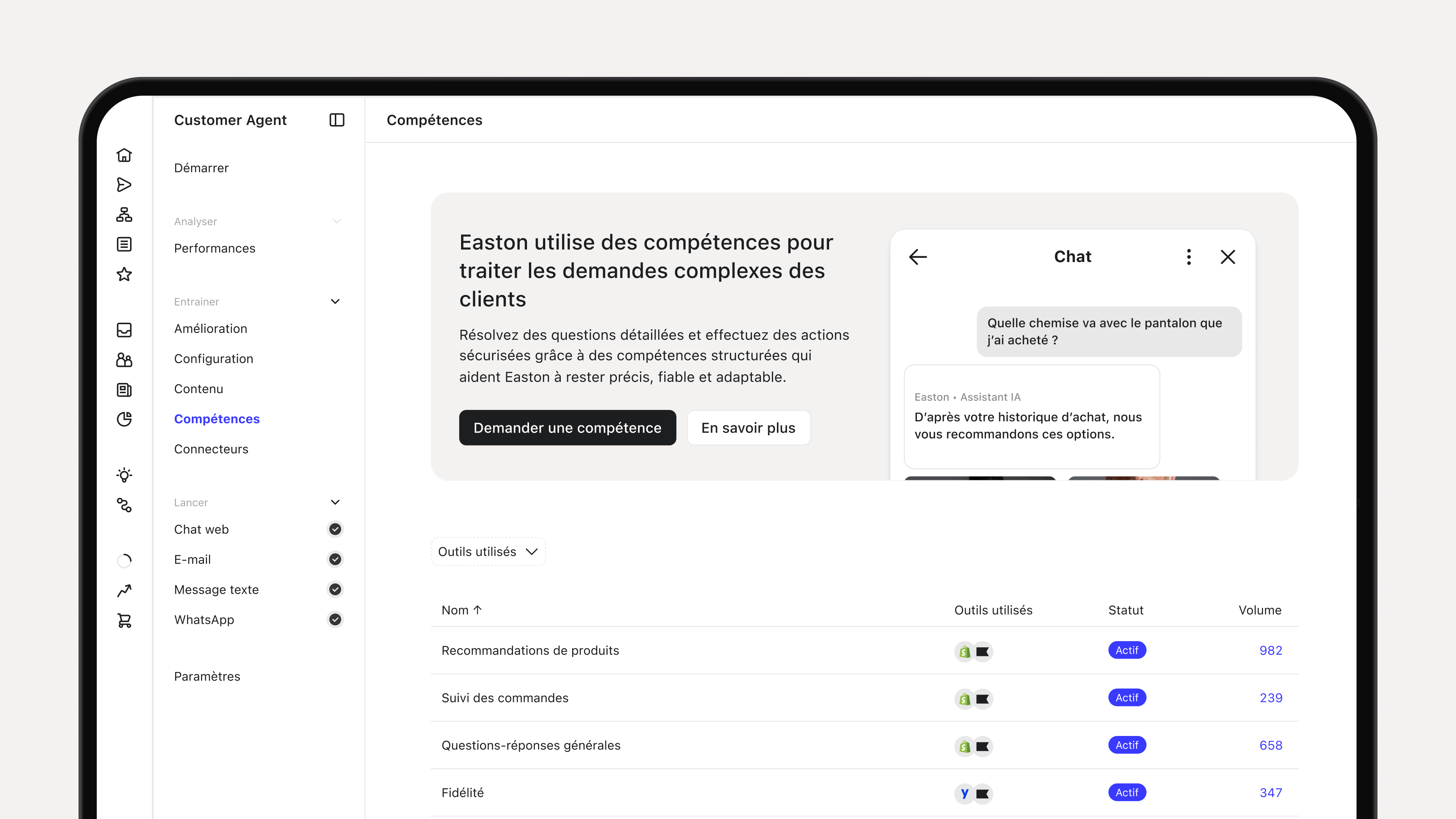1456x819 pixels.
Task: Click black flag icon in Questions-réponses générales row
Action: 983,747
